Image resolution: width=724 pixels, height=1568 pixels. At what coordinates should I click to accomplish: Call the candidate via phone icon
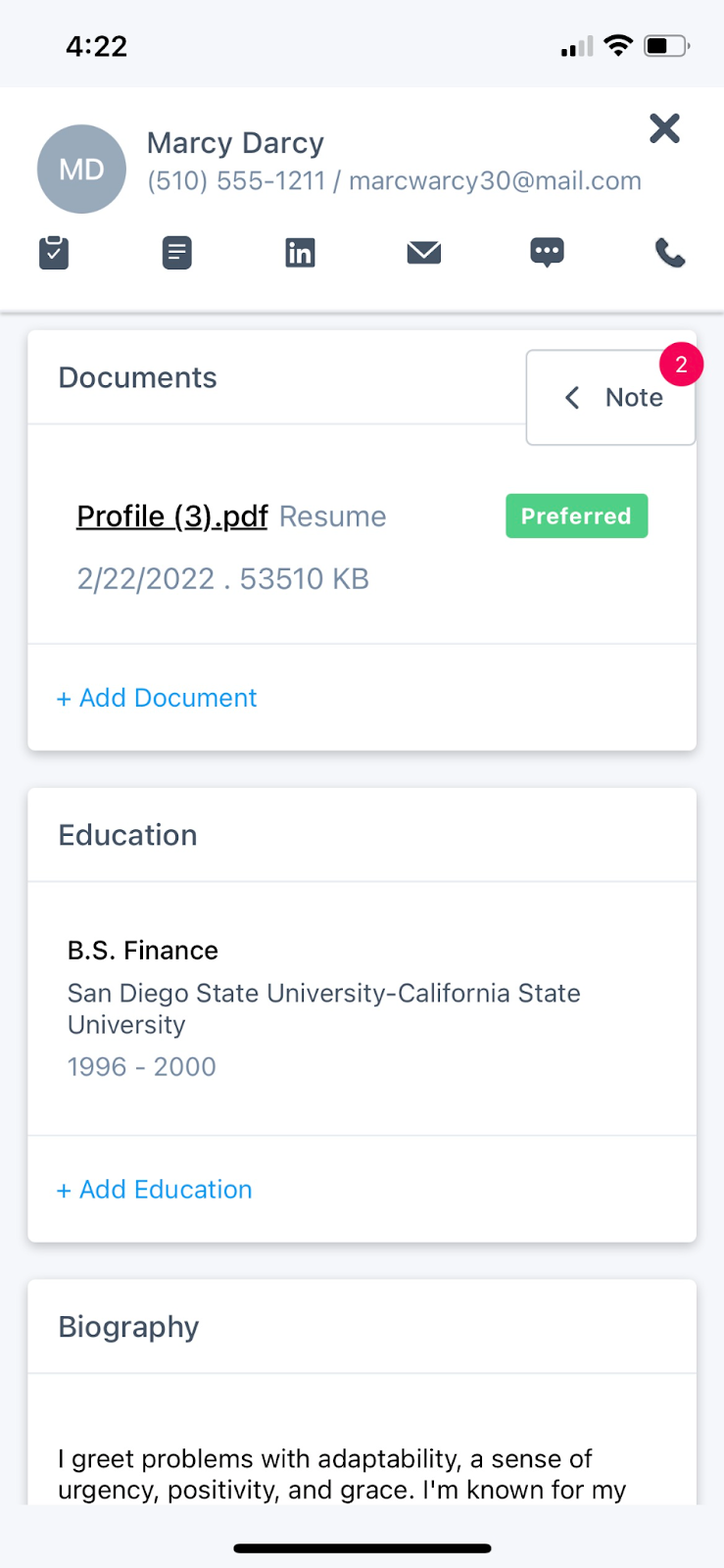(670, 254)
